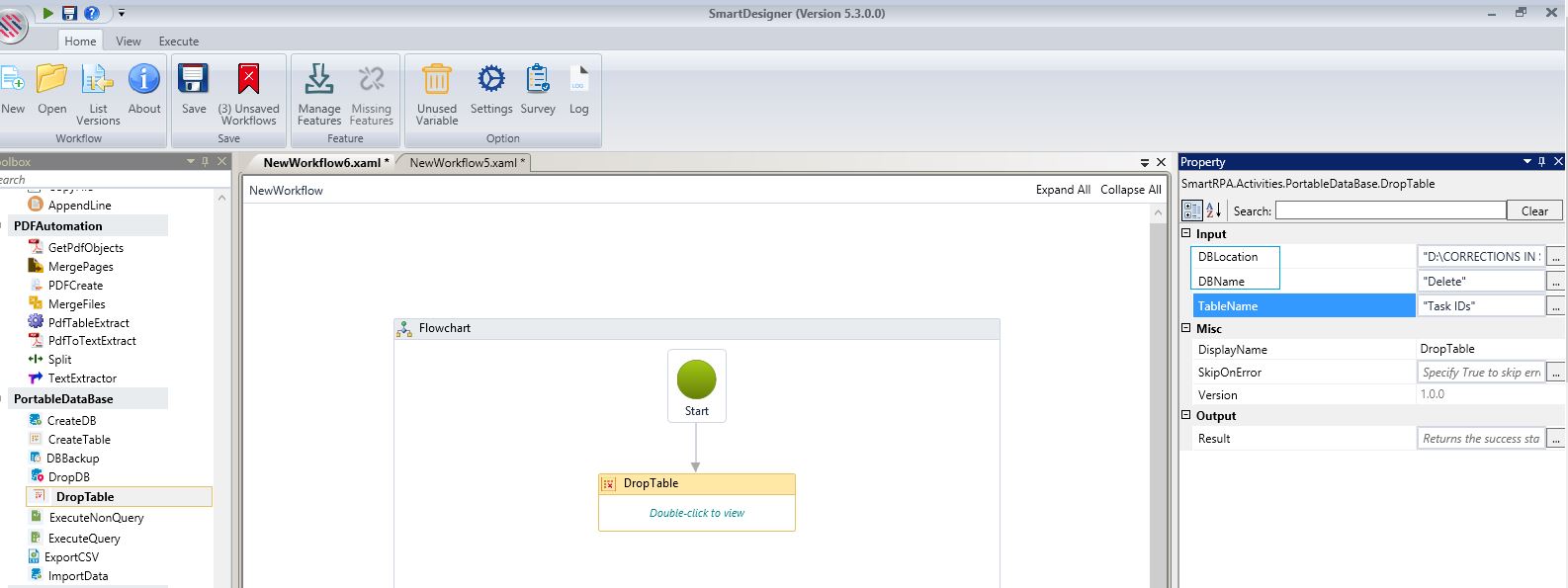The width and height of the screenshot is (1568, 588).
Task: Click the About info icon
Action: point(144,81)
